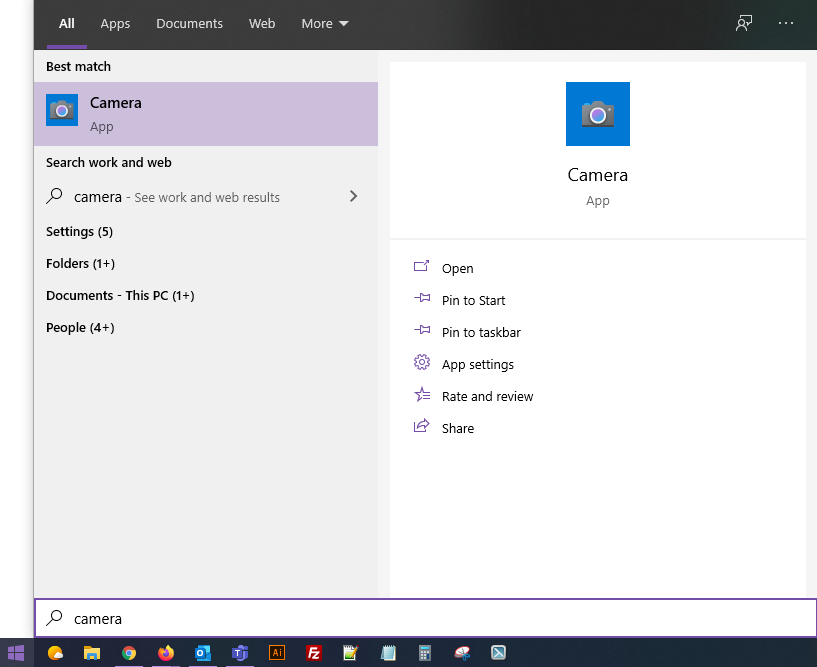The image size is (817, 667).
Task: Open Calculator from the taskbar
Action: pyautogui.click(x=425, y=652)
